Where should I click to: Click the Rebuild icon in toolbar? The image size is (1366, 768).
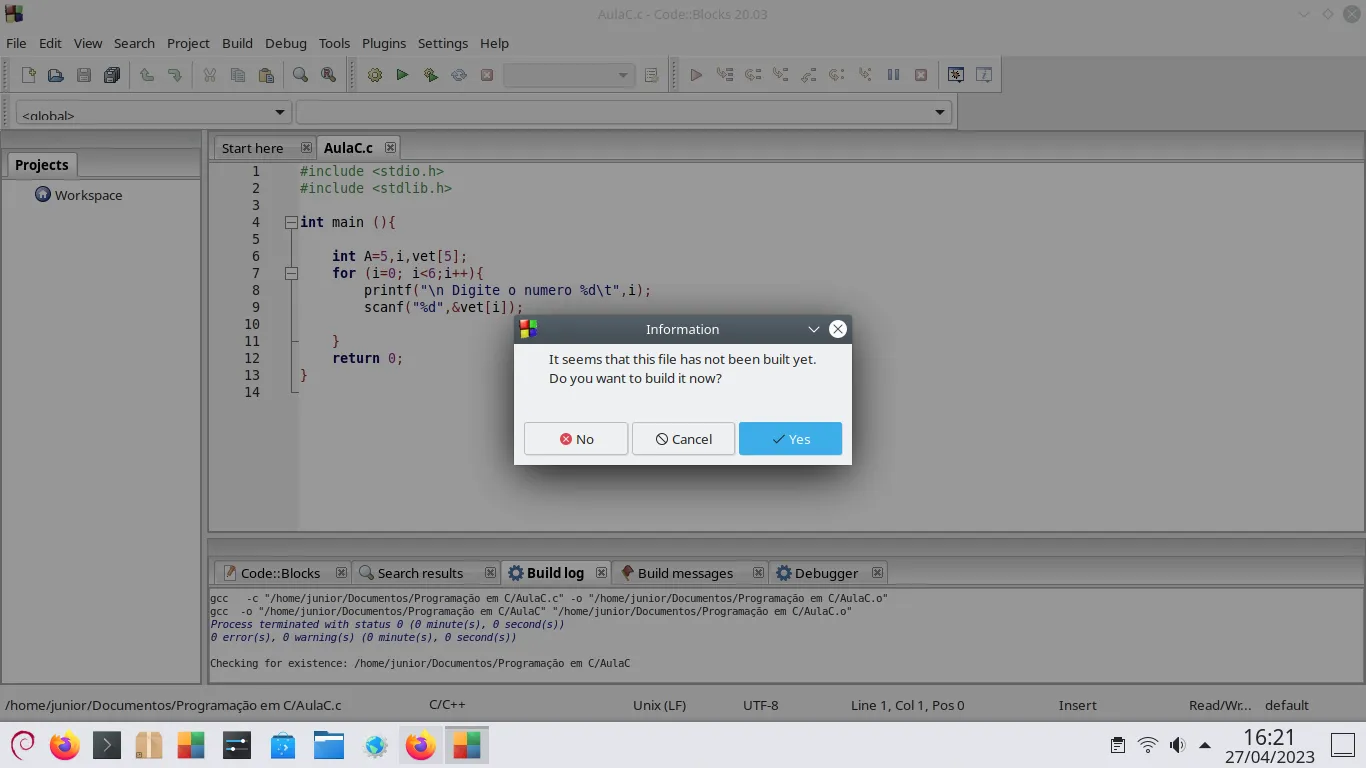(x=459, y=75)
